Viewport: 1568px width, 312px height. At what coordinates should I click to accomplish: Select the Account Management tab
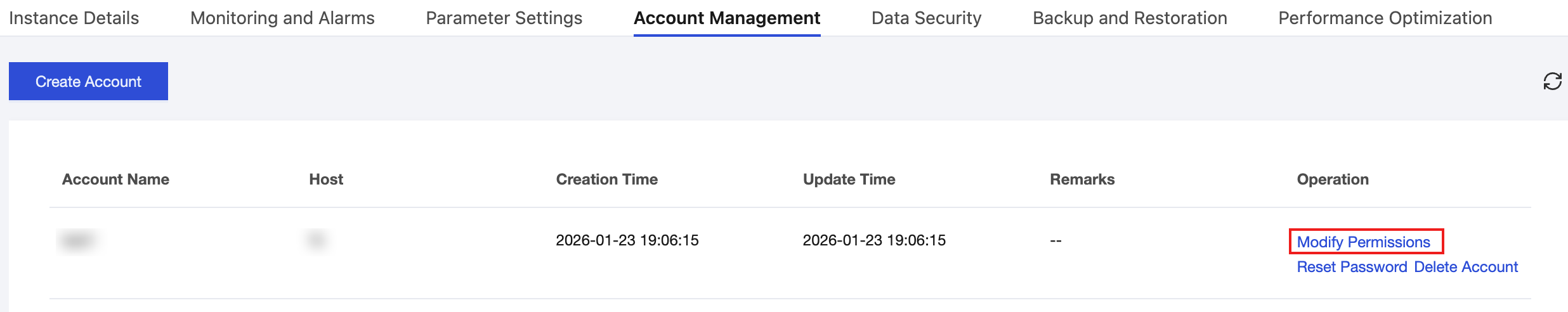pos(727,18)
